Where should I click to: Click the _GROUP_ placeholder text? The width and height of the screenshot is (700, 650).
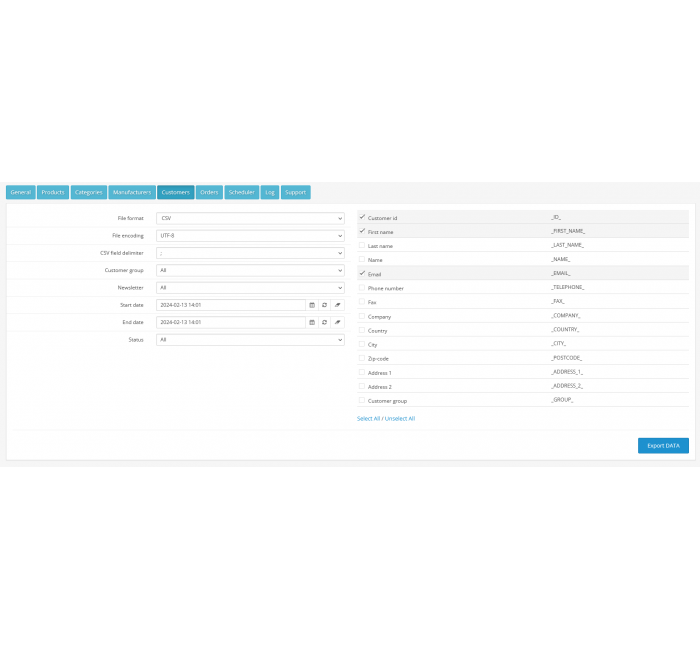[x=562, y=400]
